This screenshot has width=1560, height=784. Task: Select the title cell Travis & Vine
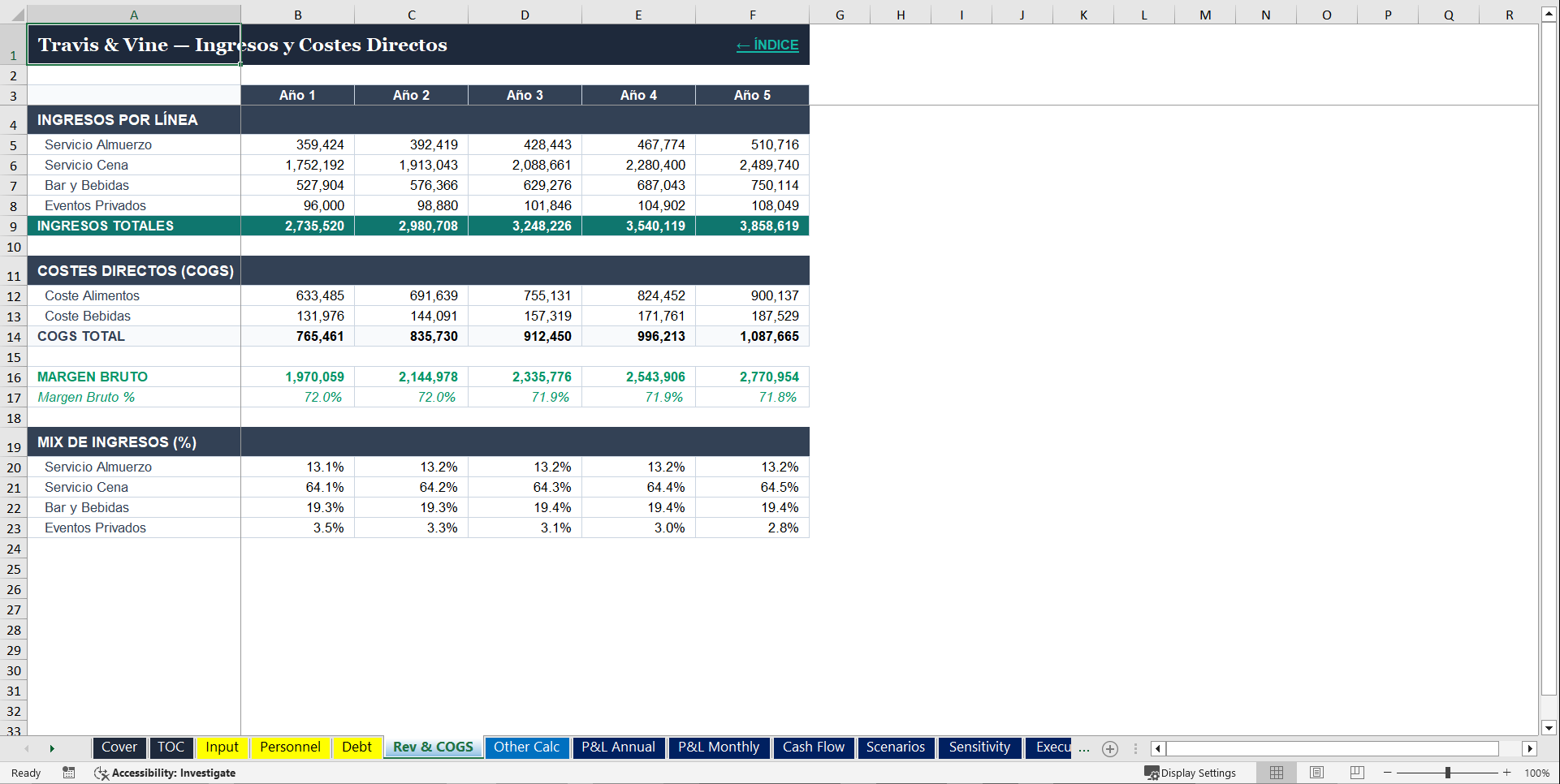pos(134,45)
